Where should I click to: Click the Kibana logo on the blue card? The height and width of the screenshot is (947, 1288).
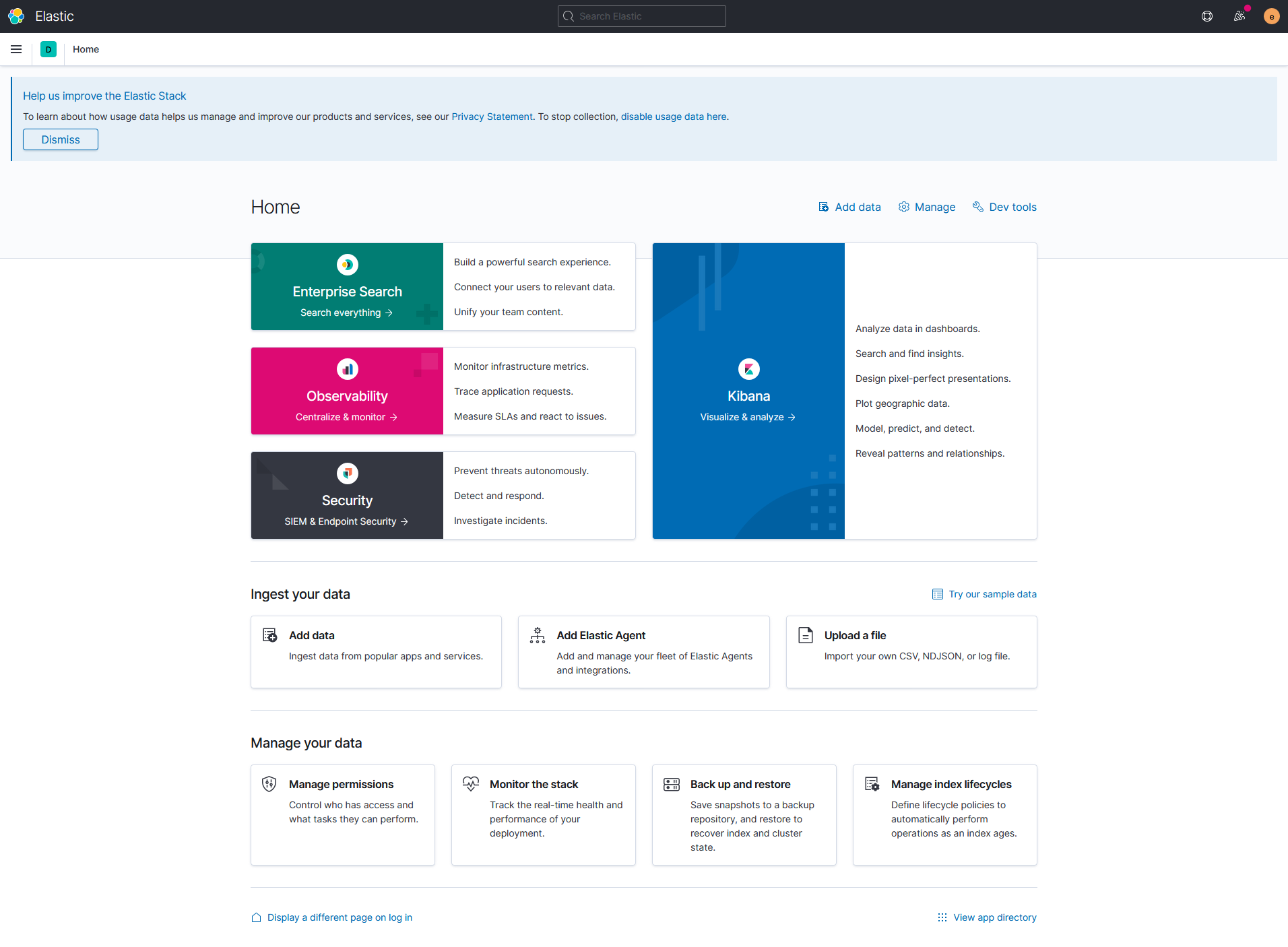(x=748, y=369)
